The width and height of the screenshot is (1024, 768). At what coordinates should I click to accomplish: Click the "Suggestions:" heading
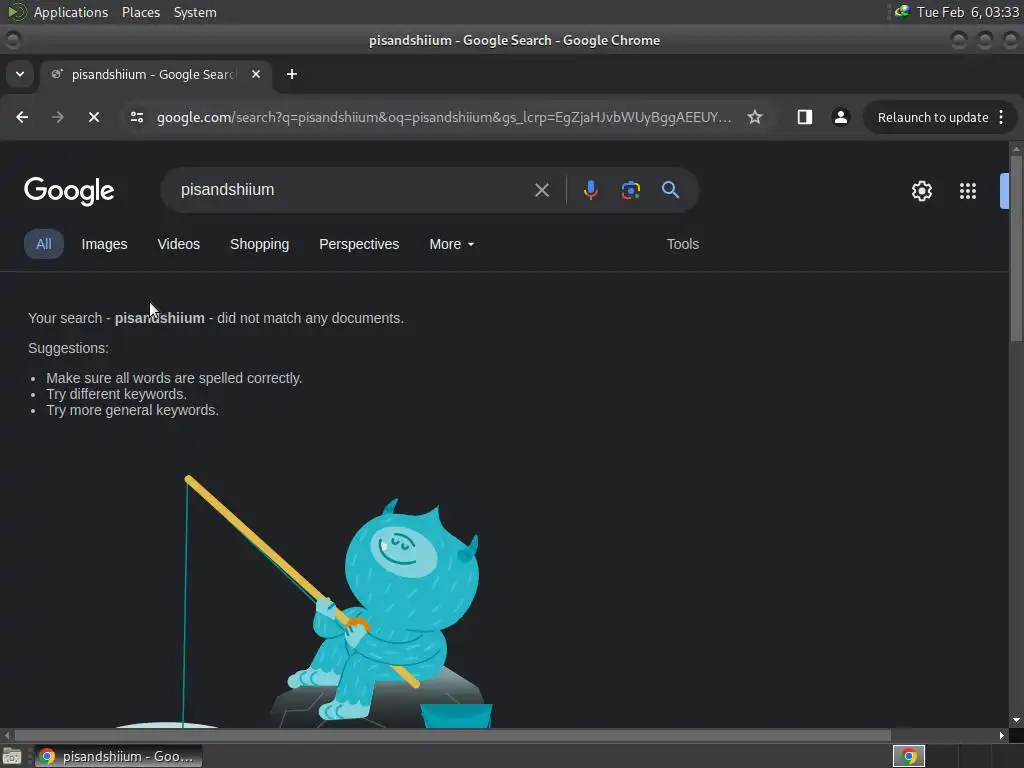(69, 348)
